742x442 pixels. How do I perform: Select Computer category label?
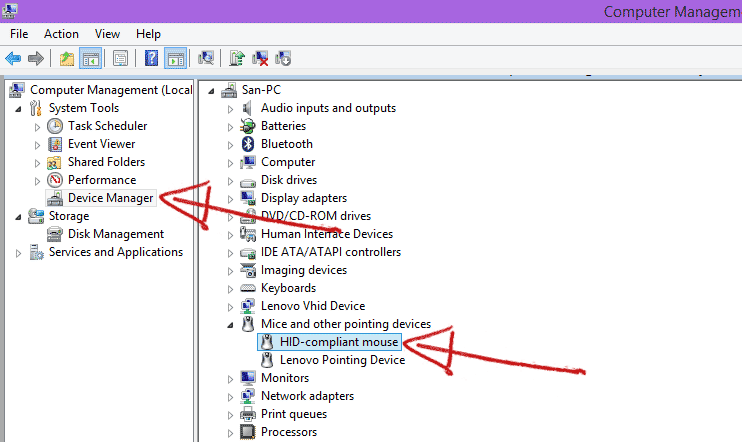pos(288,162)
